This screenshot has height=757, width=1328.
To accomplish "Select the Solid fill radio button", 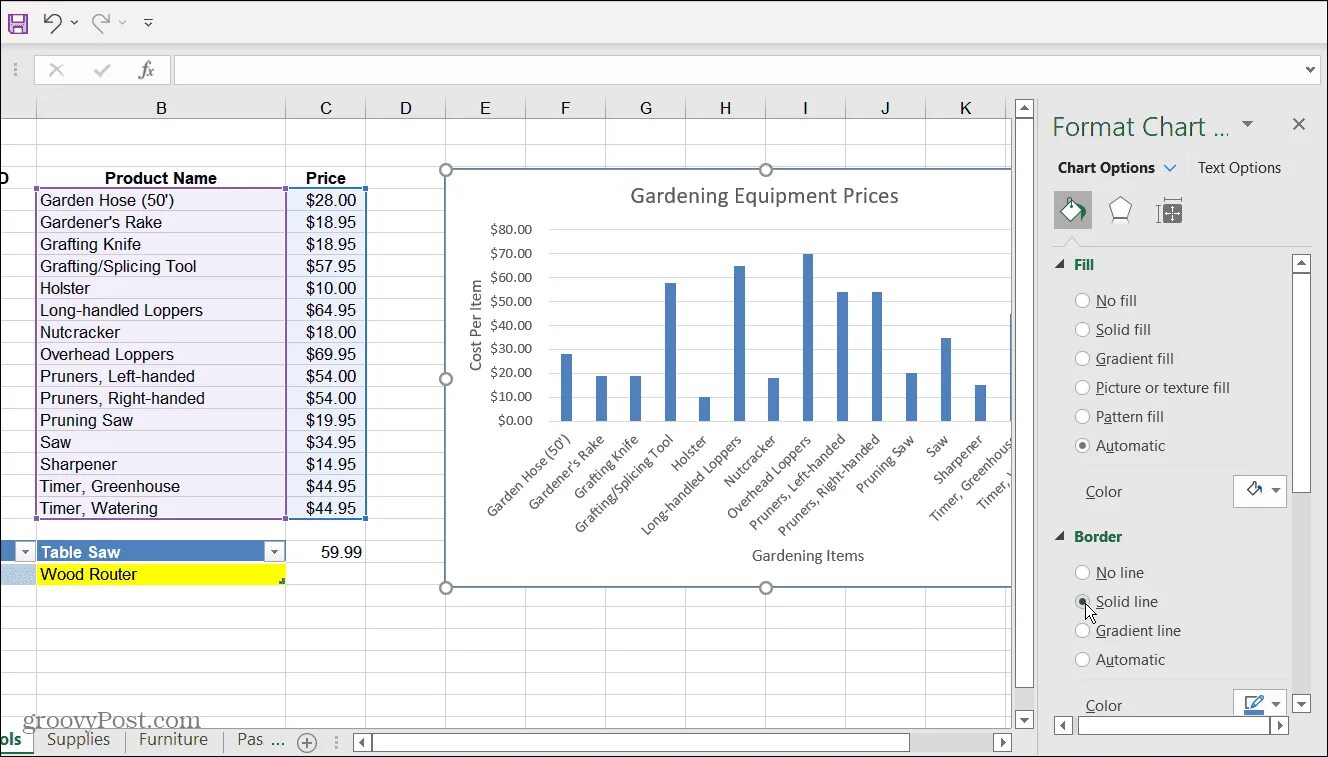I will pyautogui.click(x=1082, y=330).
